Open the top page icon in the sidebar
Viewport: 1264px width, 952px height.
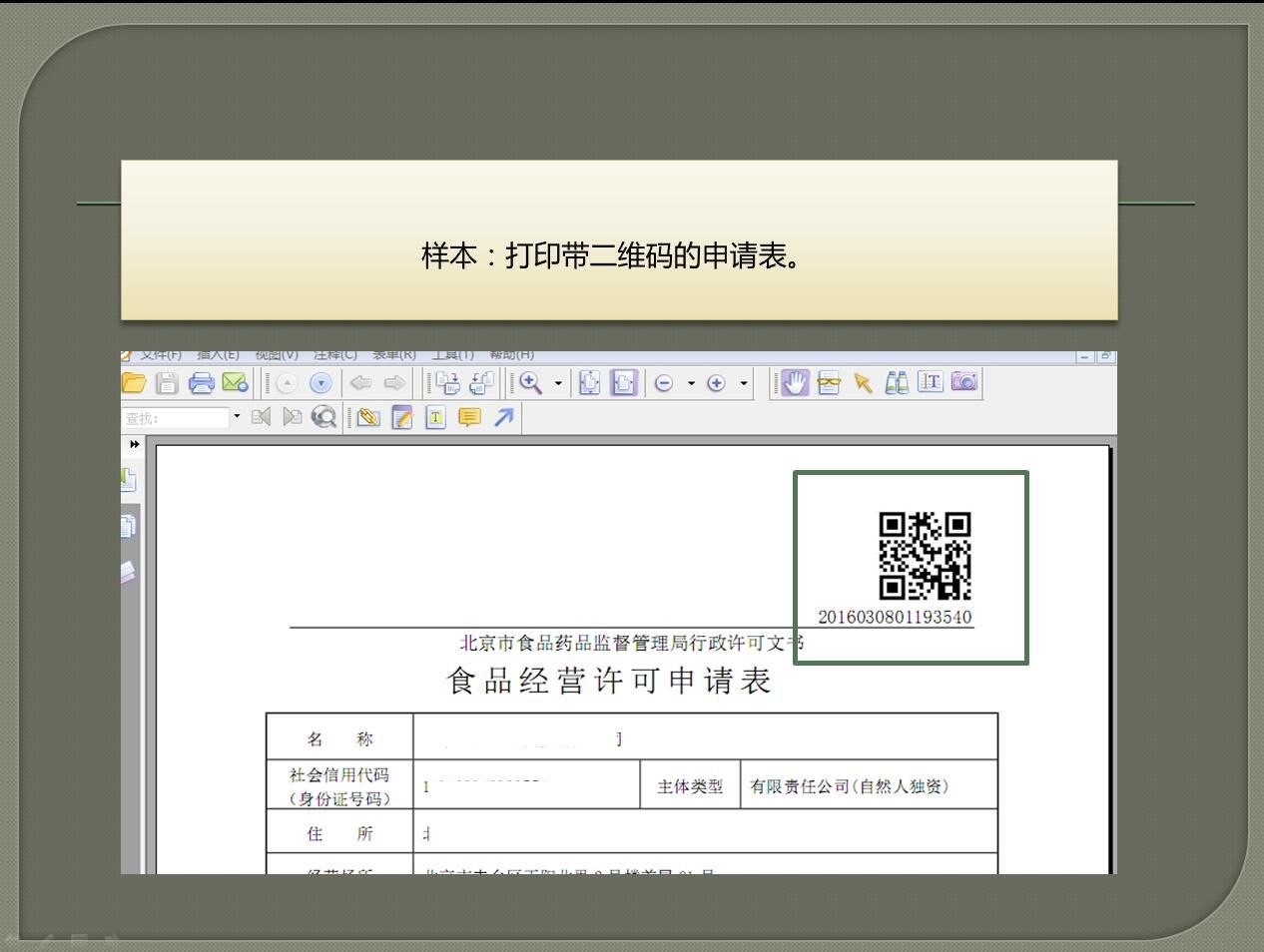point(128,480)
